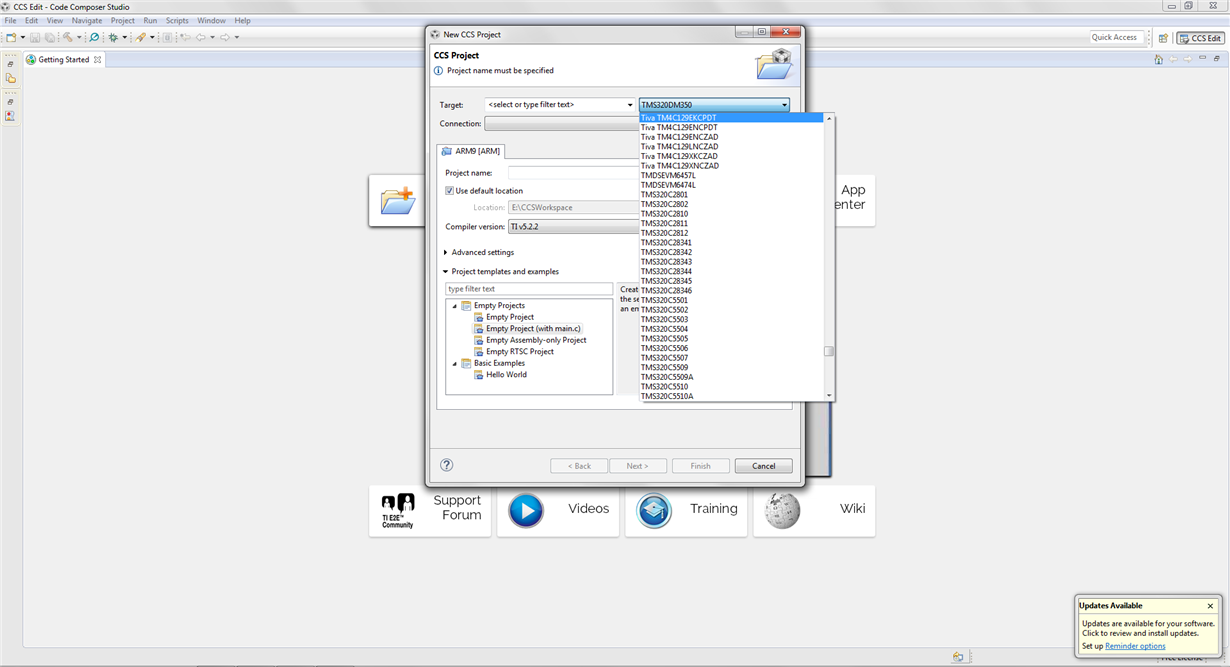The width and height of the screenshot is (1230, 667).
Task: Click the device list scroll-up arrow
Action: pos(829,118)
